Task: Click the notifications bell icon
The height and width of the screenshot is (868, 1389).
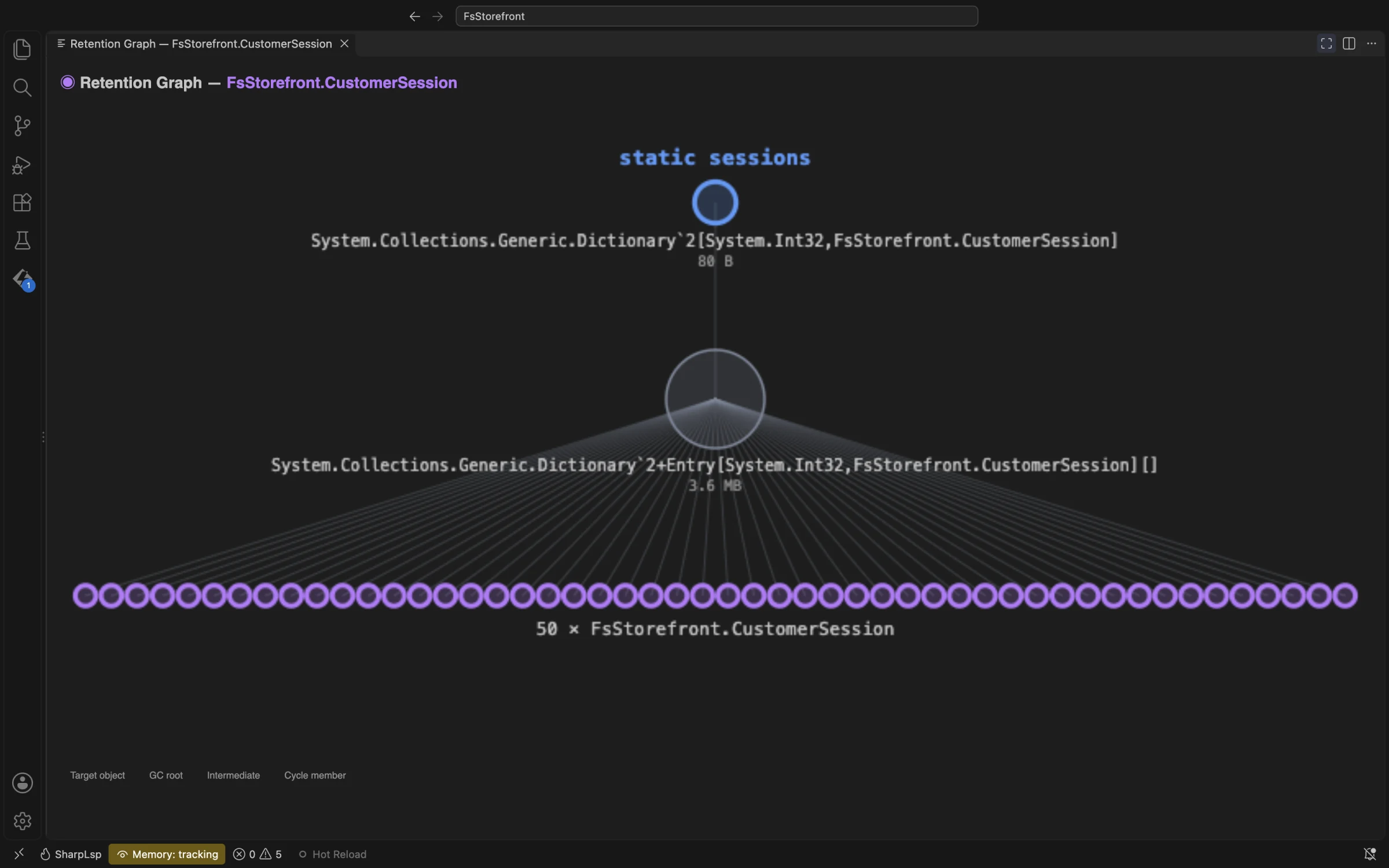Action: pyautogui.click(x=1369, y=854)
